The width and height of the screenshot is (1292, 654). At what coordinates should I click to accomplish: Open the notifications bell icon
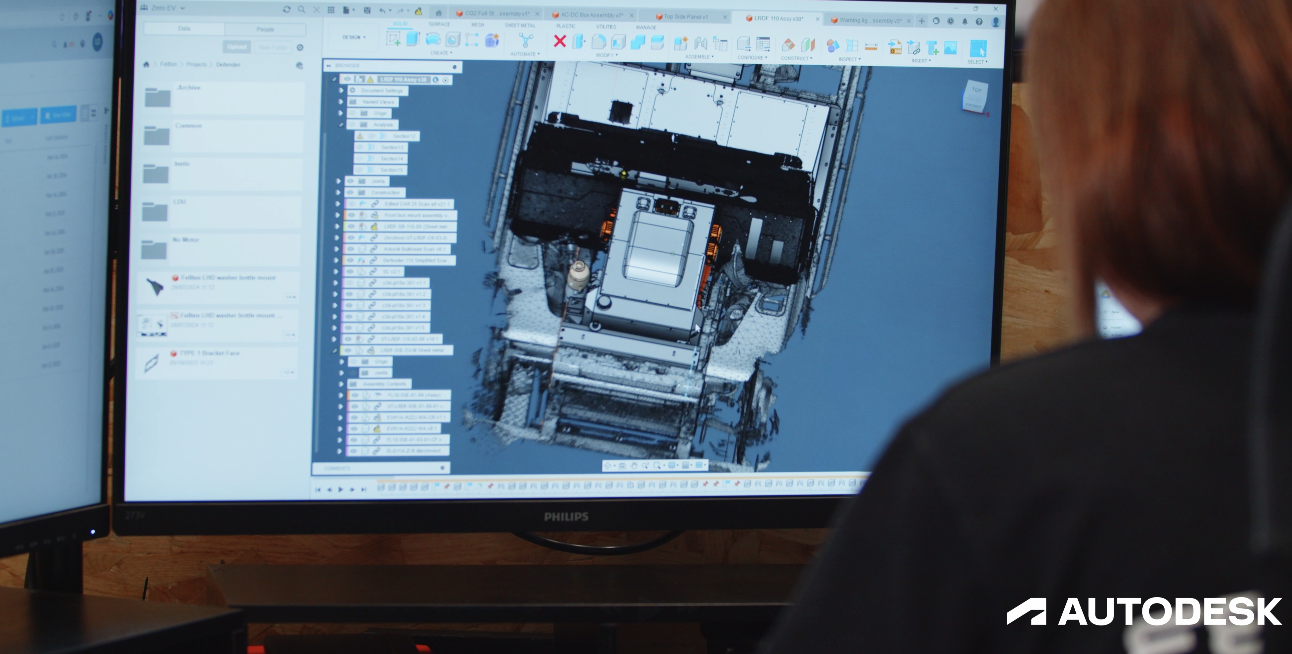pos(965,21)
